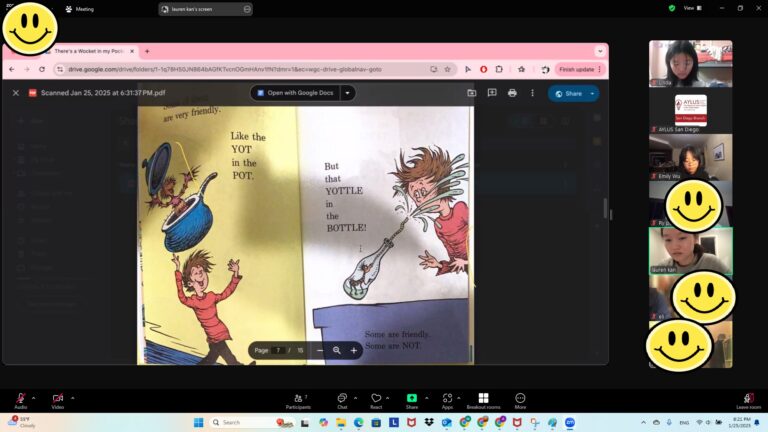Click Open with Google Docs
This screenshot has height=432, width=768.
(295, 93)
